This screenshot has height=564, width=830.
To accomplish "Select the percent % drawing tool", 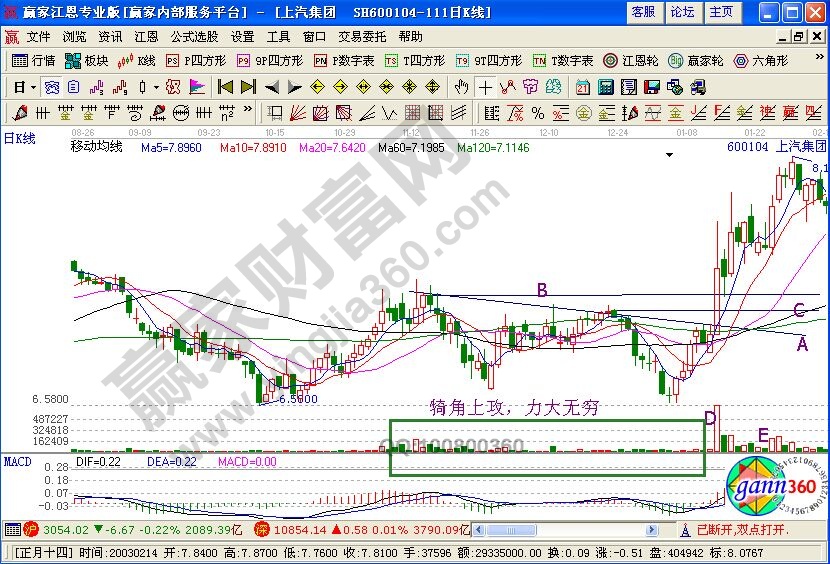I will (538, 113).
